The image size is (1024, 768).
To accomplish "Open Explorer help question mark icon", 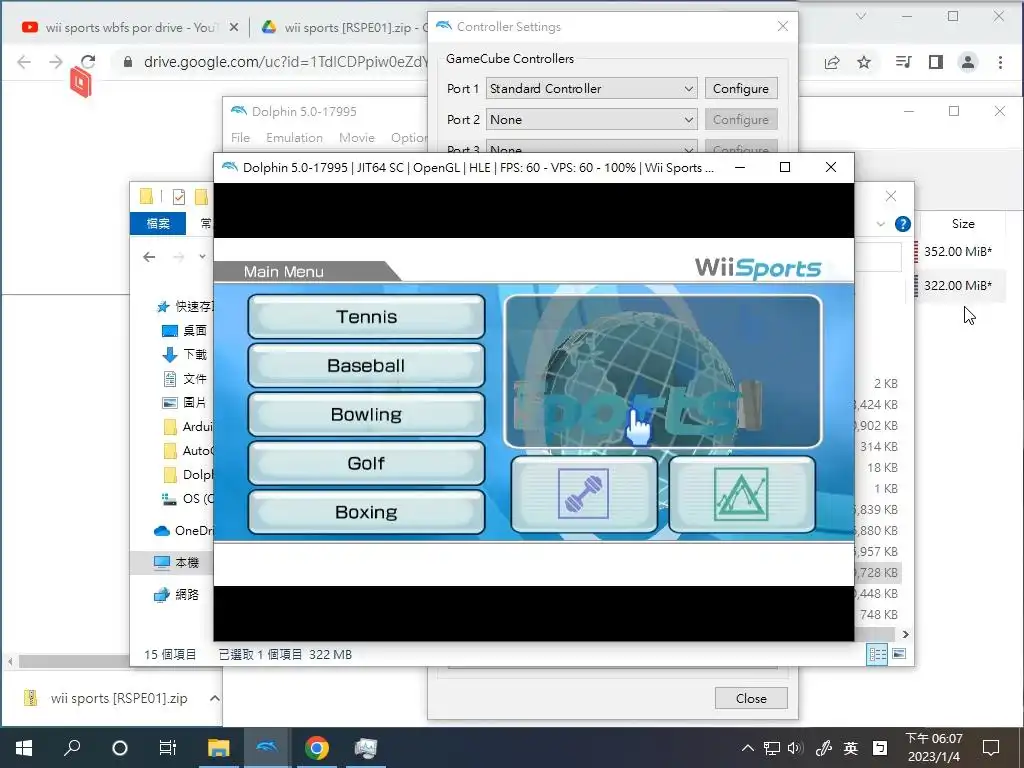I will 903,224.
